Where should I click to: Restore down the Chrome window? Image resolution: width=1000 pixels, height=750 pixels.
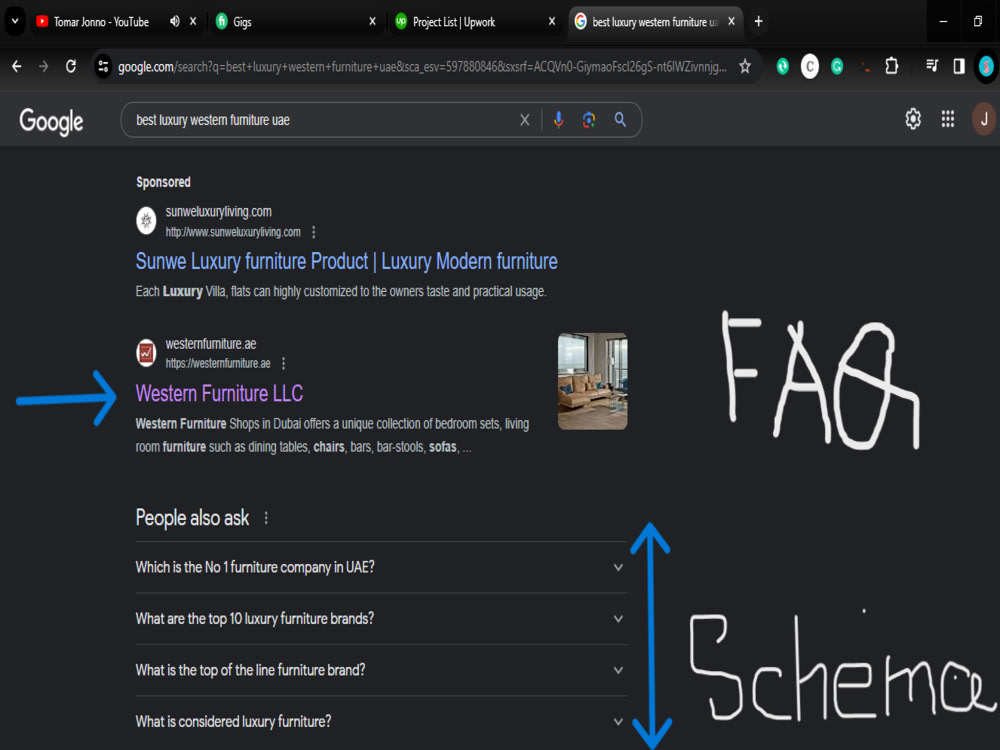(978, 21)
